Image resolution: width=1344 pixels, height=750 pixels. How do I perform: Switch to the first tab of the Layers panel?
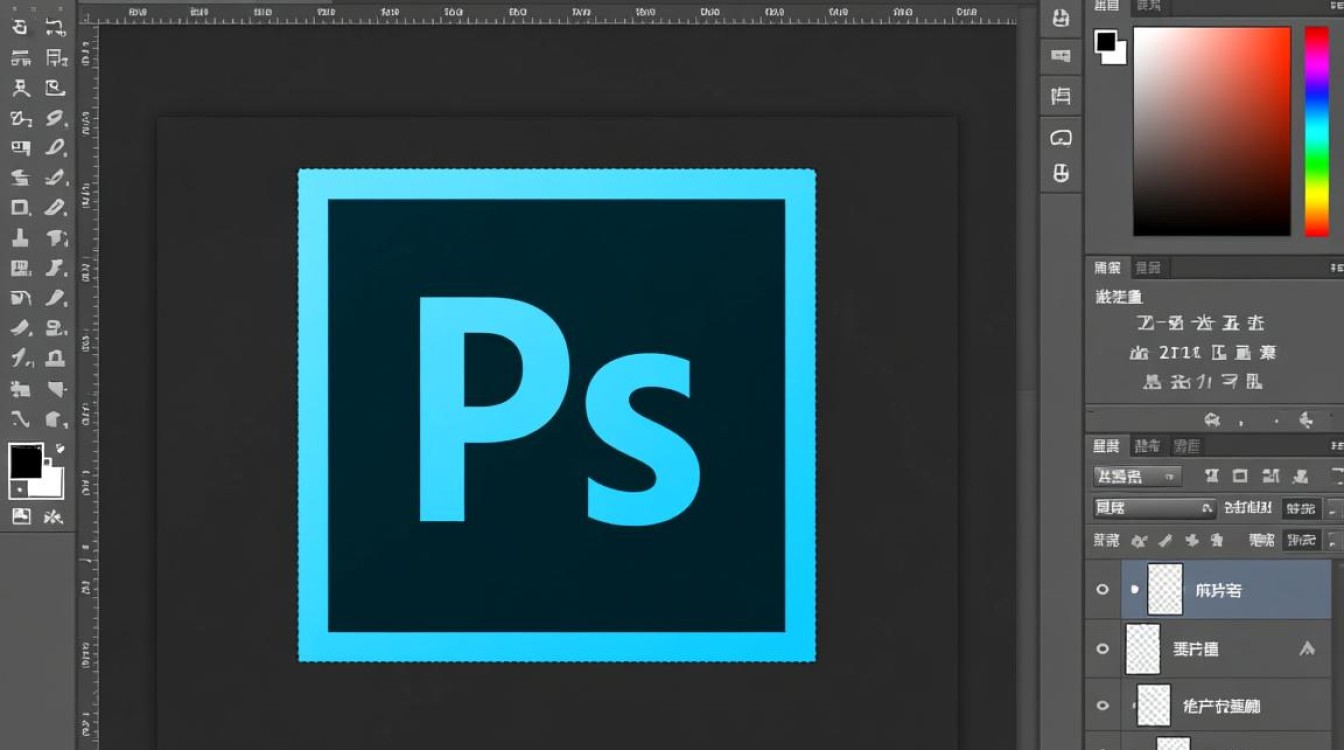(1107, 446)
